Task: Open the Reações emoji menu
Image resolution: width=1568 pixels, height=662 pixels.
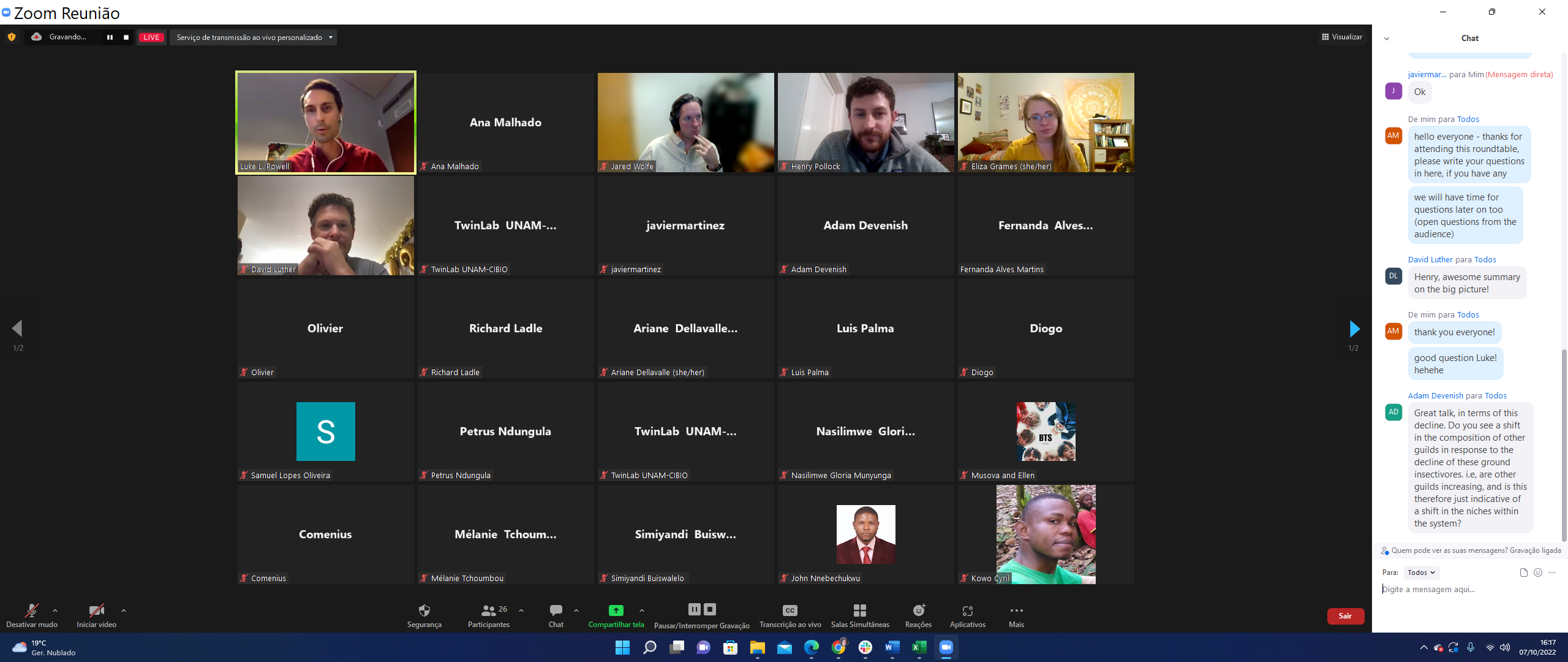Action: tap(919, 615)
